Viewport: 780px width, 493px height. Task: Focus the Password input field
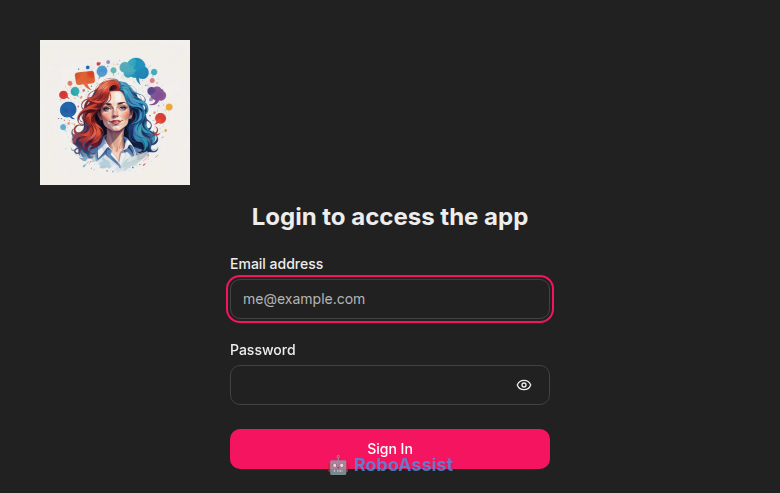pos(370,385)
